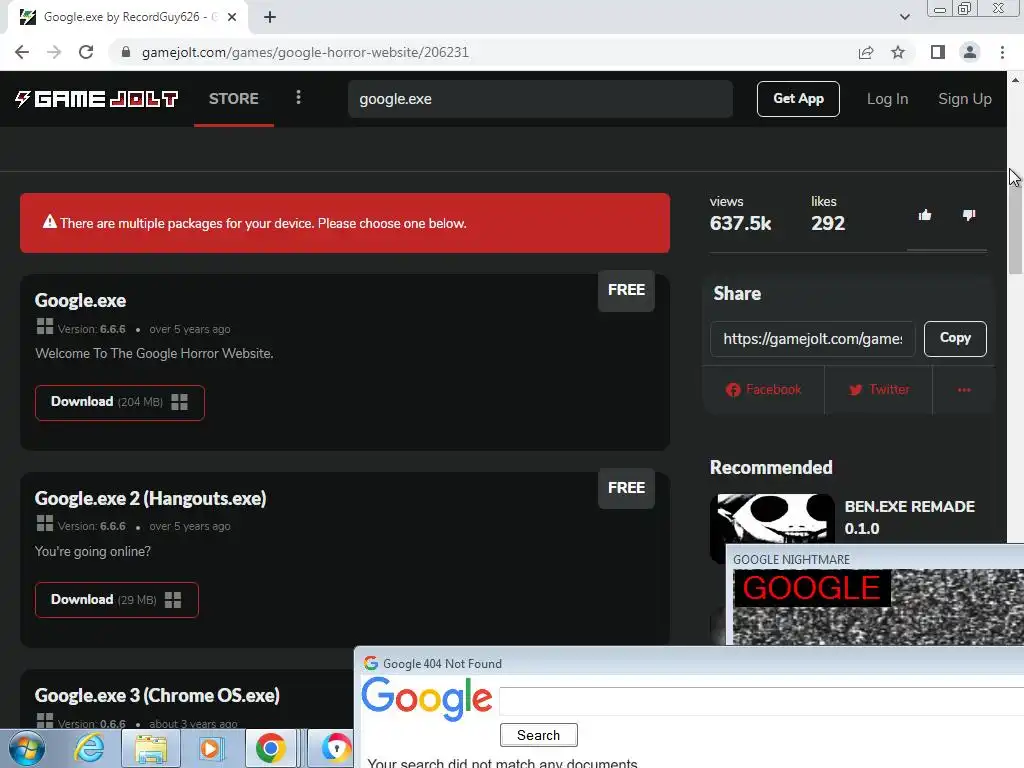Click the GOOGLE NIGHTMARE window title
1024x768 pixels.
pyautogui.click(x=791, y=560)
